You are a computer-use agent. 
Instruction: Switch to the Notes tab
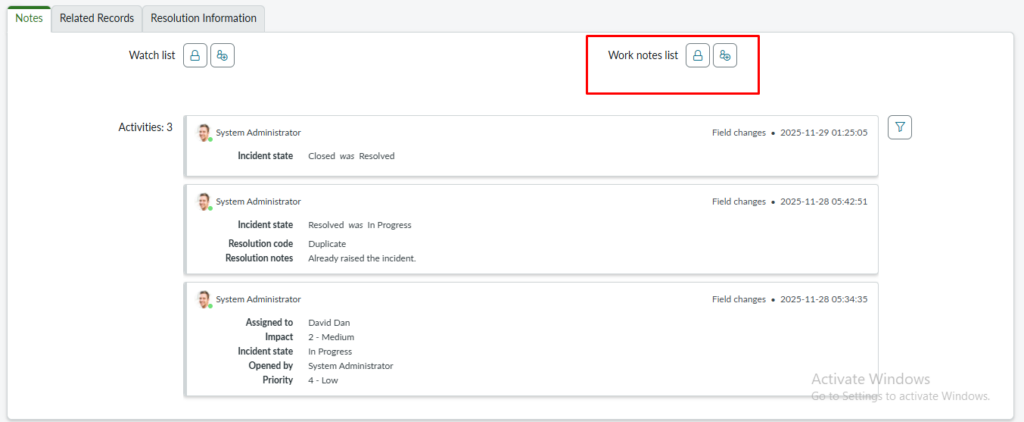point(29,18)
